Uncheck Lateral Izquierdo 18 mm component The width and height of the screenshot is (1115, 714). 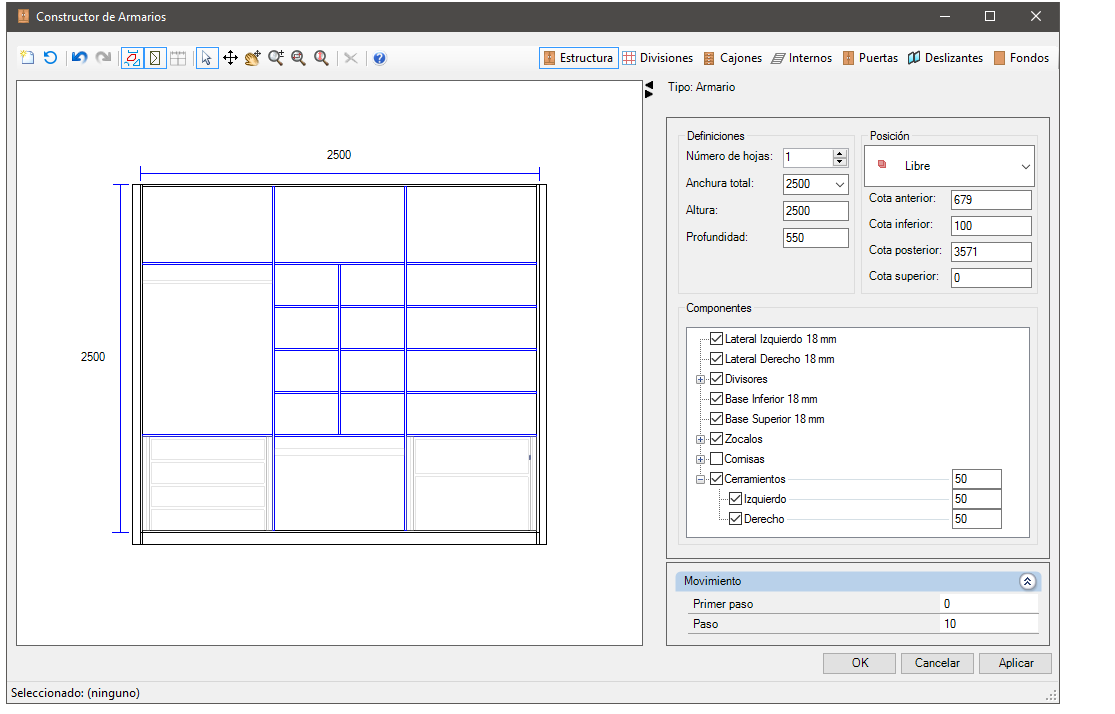(716, 339)
